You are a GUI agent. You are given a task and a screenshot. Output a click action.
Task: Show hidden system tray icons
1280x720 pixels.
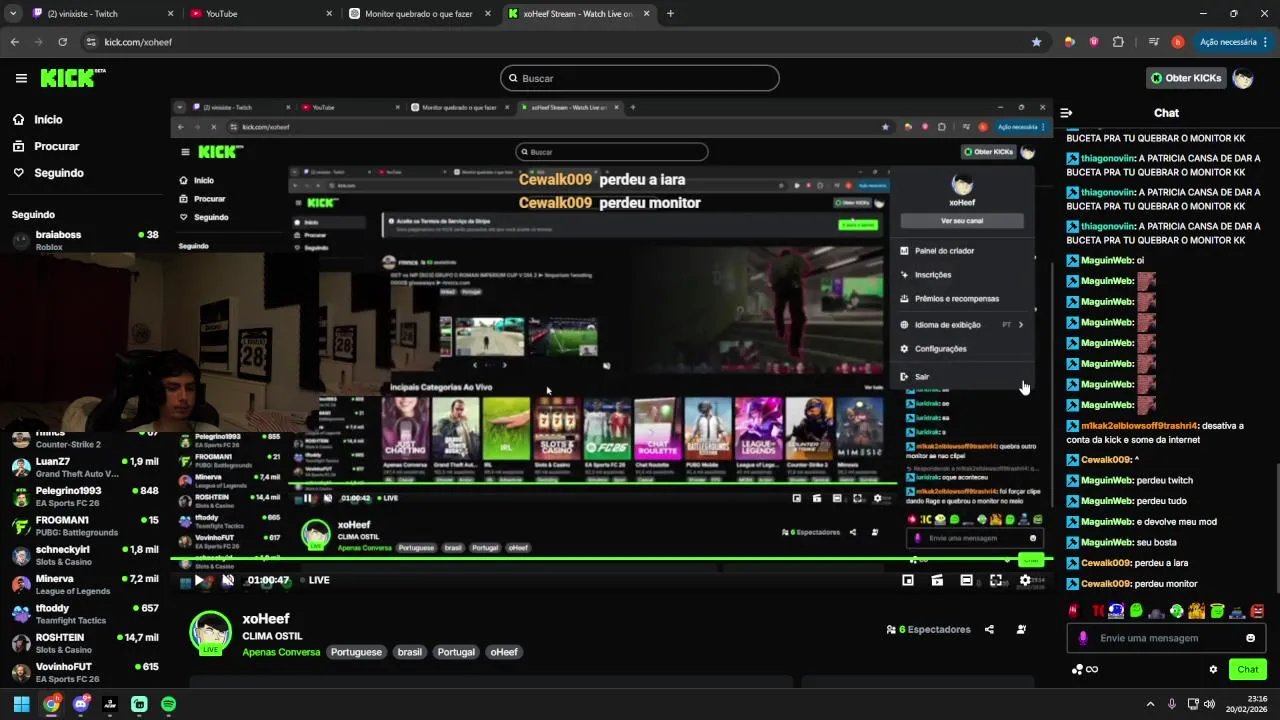click(x=1150, y=704)
